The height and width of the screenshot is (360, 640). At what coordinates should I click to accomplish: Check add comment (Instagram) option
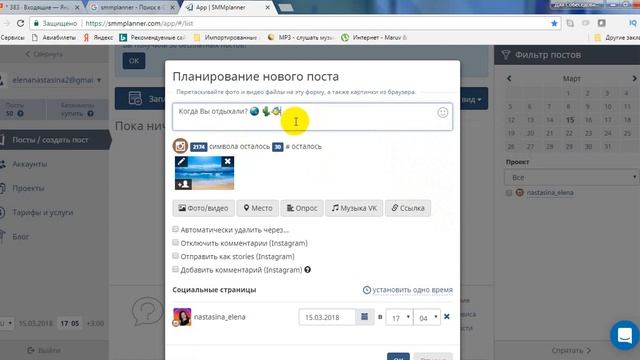coord(176,269)
